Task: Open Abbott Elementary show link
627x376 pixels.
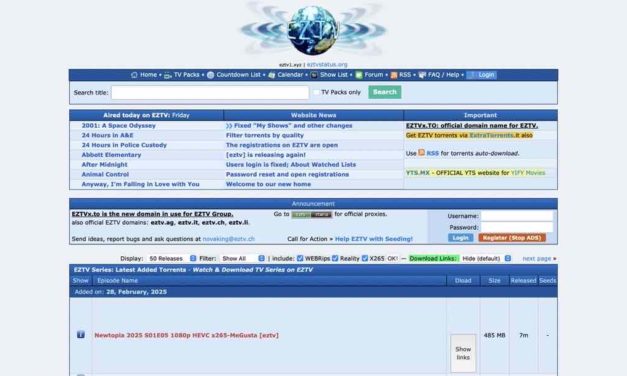Action: tap(111, 155)
